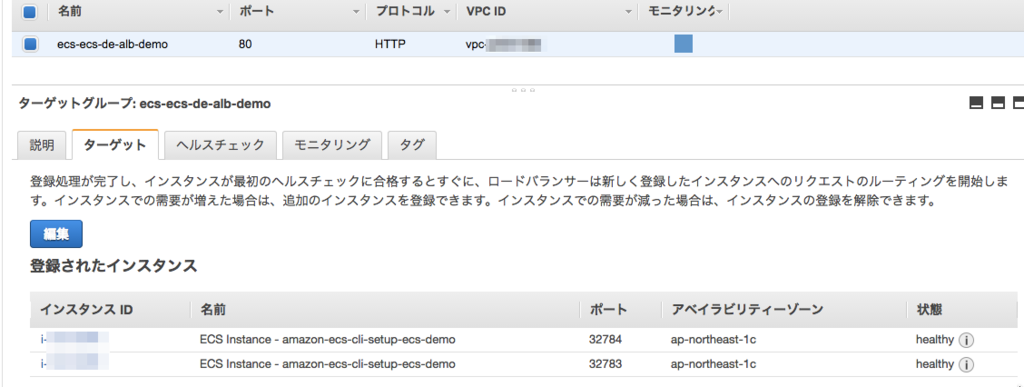Click インスタンス ID column header

87,310
